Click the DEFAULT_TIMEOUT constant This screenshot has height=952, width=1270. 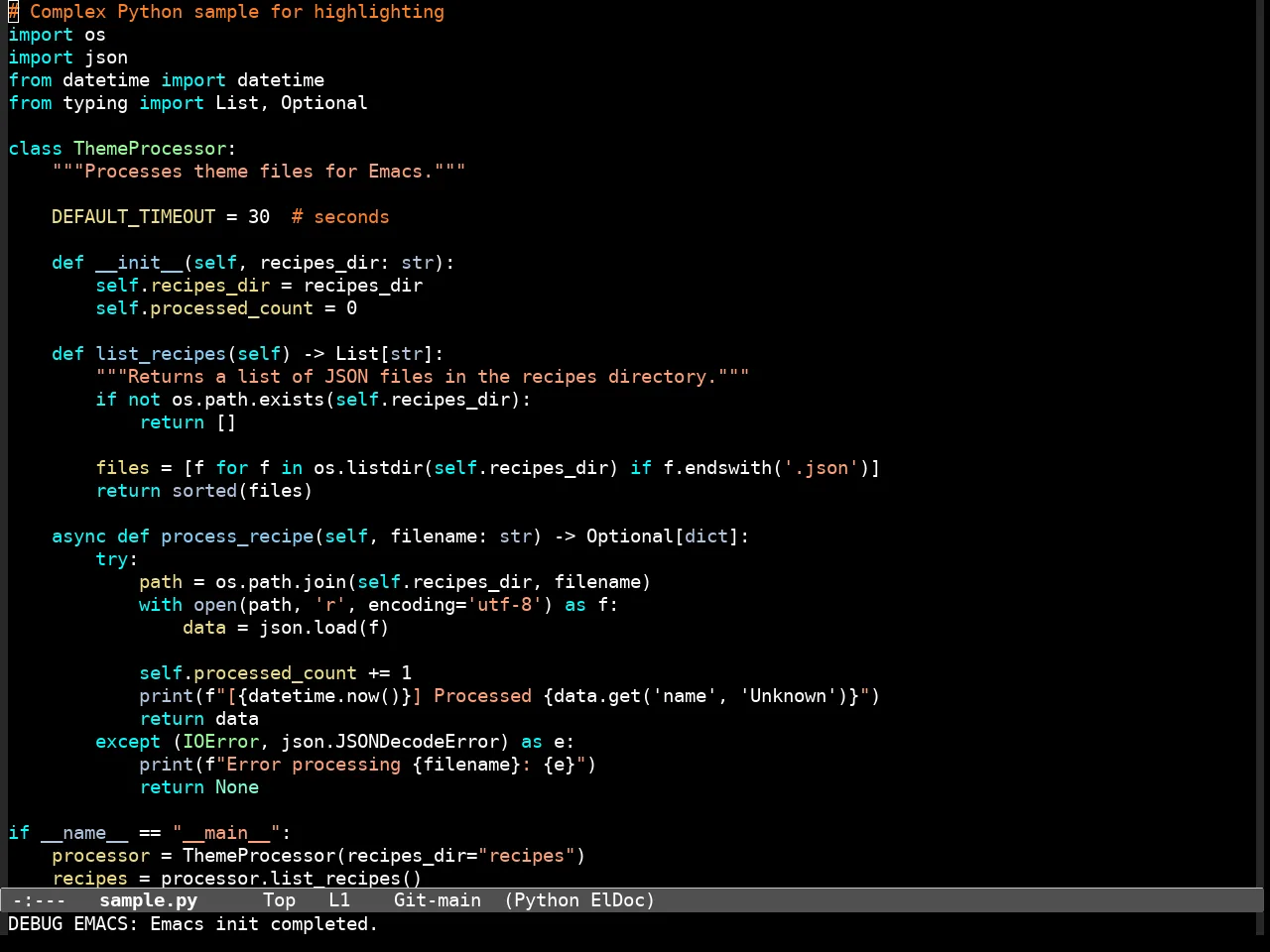coord(133,217)
